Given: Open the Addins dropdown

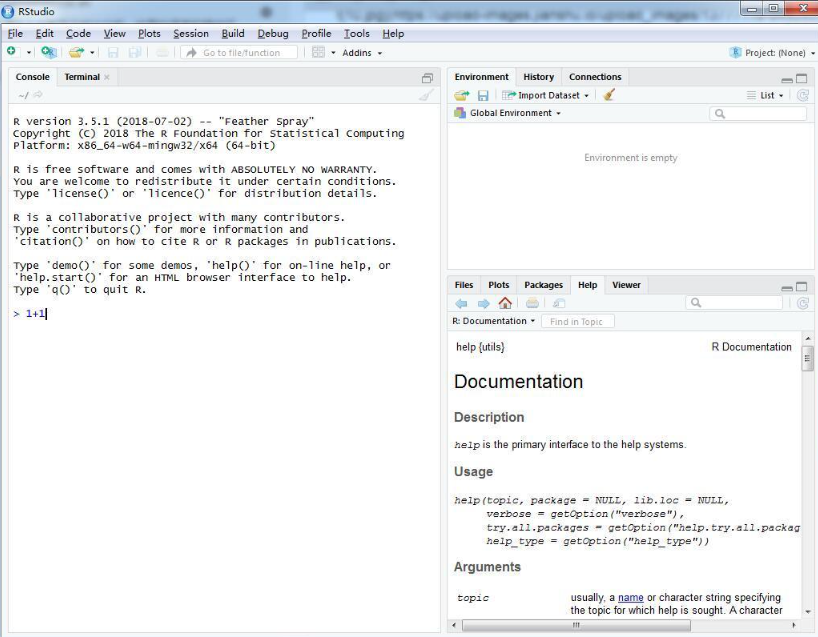Looking at the screenshot, I should 362,53.
